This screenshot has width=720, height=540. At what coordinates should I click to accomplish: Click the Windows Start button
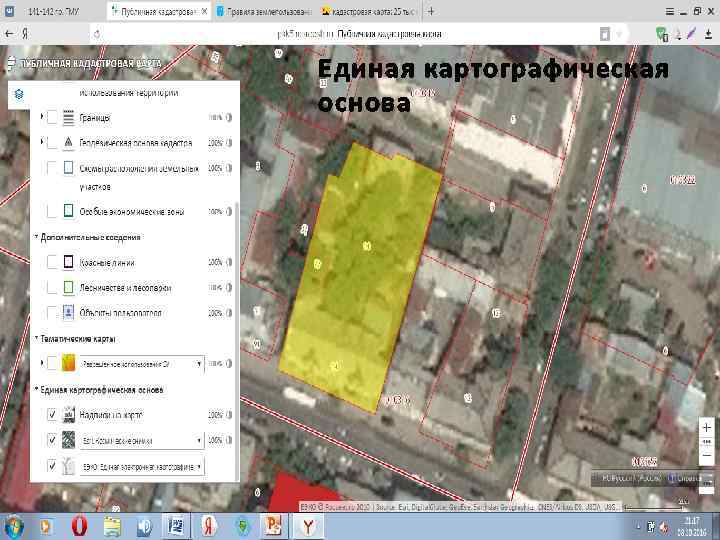[x=14, y=527]
